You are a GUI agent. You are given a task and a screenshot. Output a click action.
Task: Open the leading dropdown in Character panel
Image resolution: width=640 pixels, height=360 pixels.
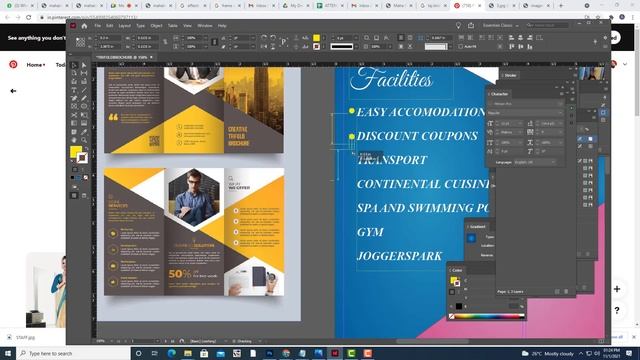coord(560,123)
